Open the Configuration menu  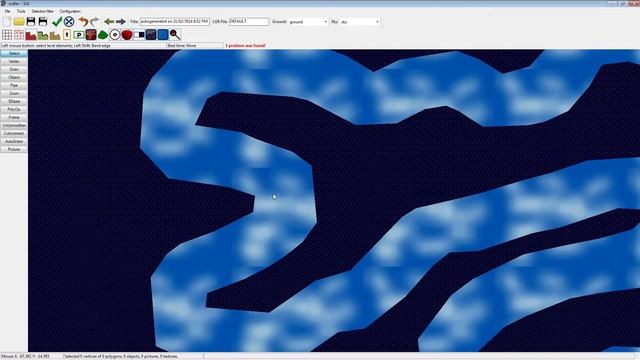click(x=70, y=11)
